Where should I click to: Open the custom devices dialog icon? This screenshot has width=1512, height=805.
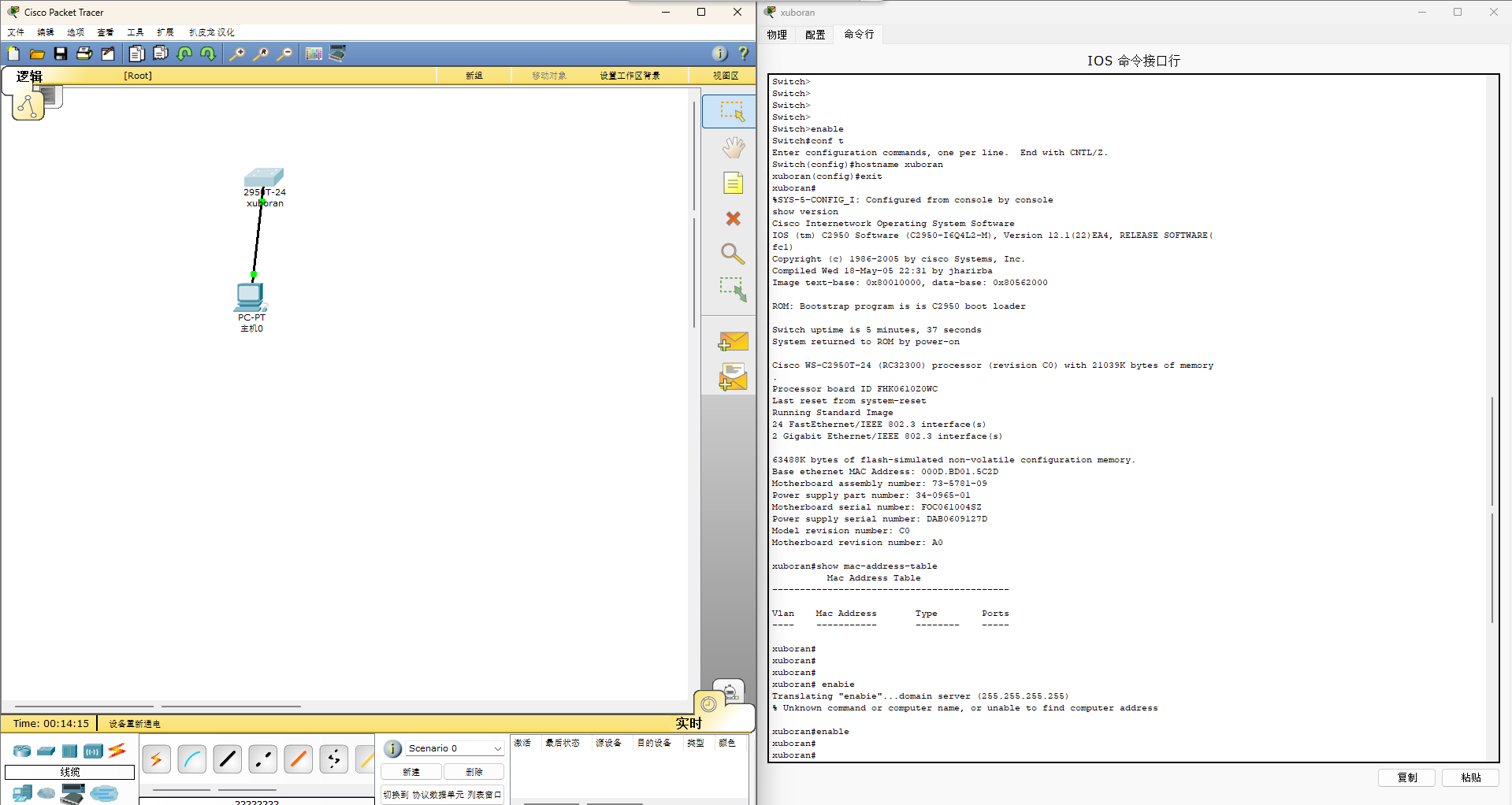pos(337,54)
